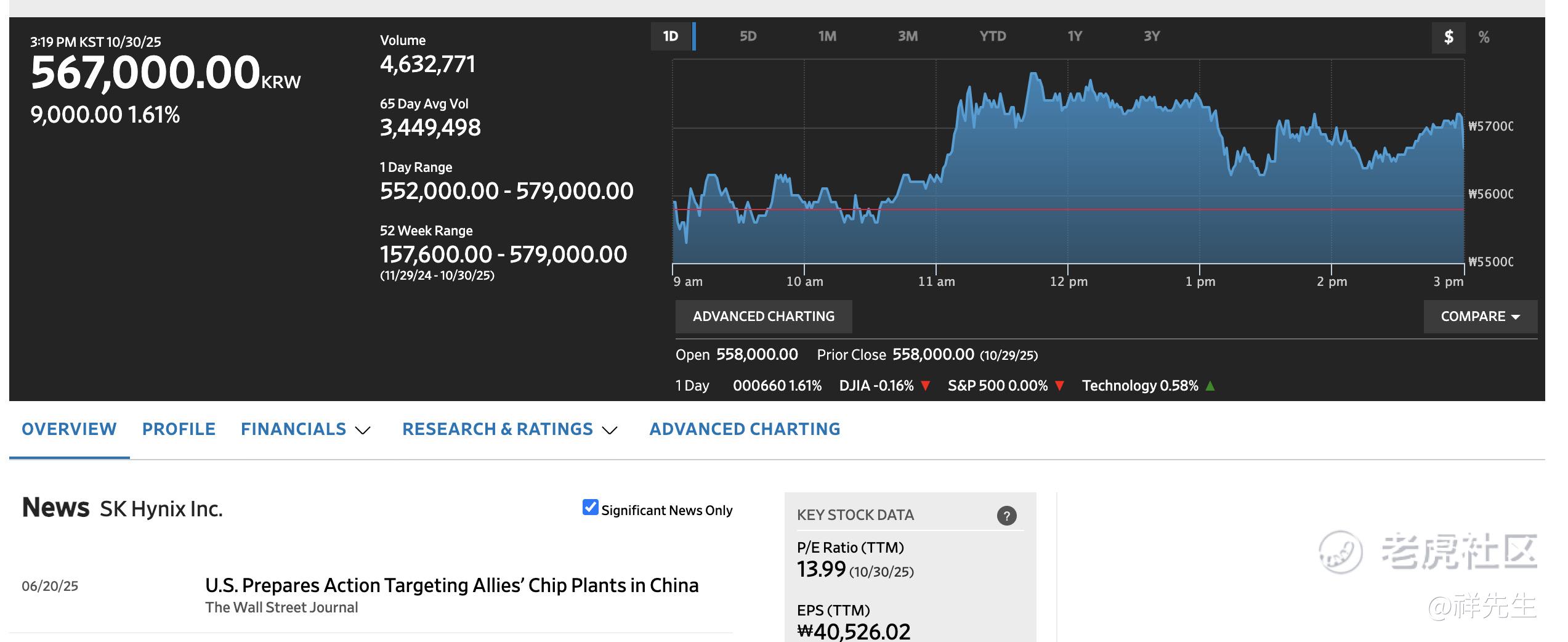Expand Research & Ratings chevron
The width and height of the screenshot is (1568, 642).
point(610,430)
